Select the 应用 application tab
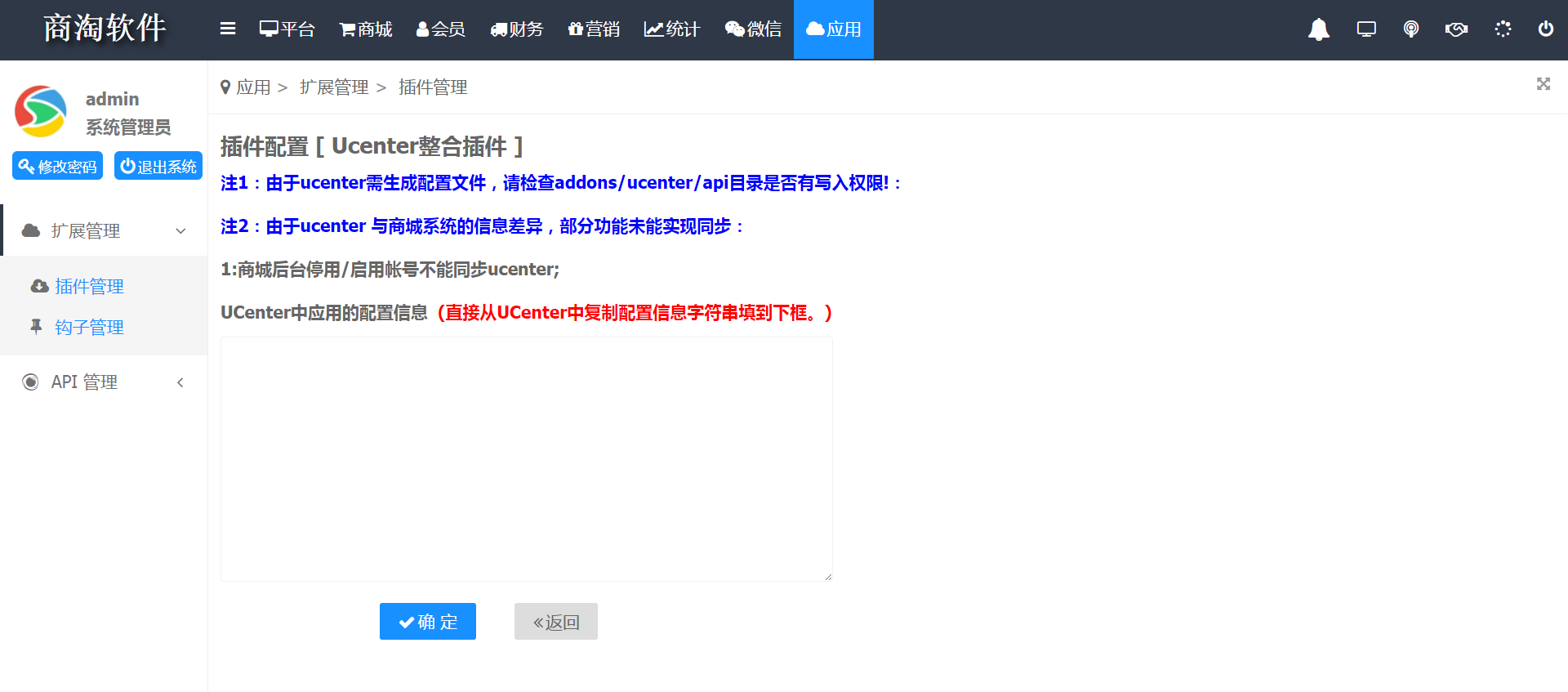The image size is (1568, 692). click(x=834, y=29)
